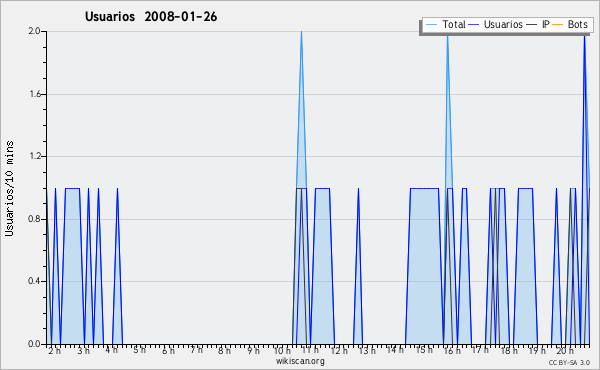The image size is (600, 370).
Task: Click the '12 h' x-axis label
Action: click(x=339, y=351)
